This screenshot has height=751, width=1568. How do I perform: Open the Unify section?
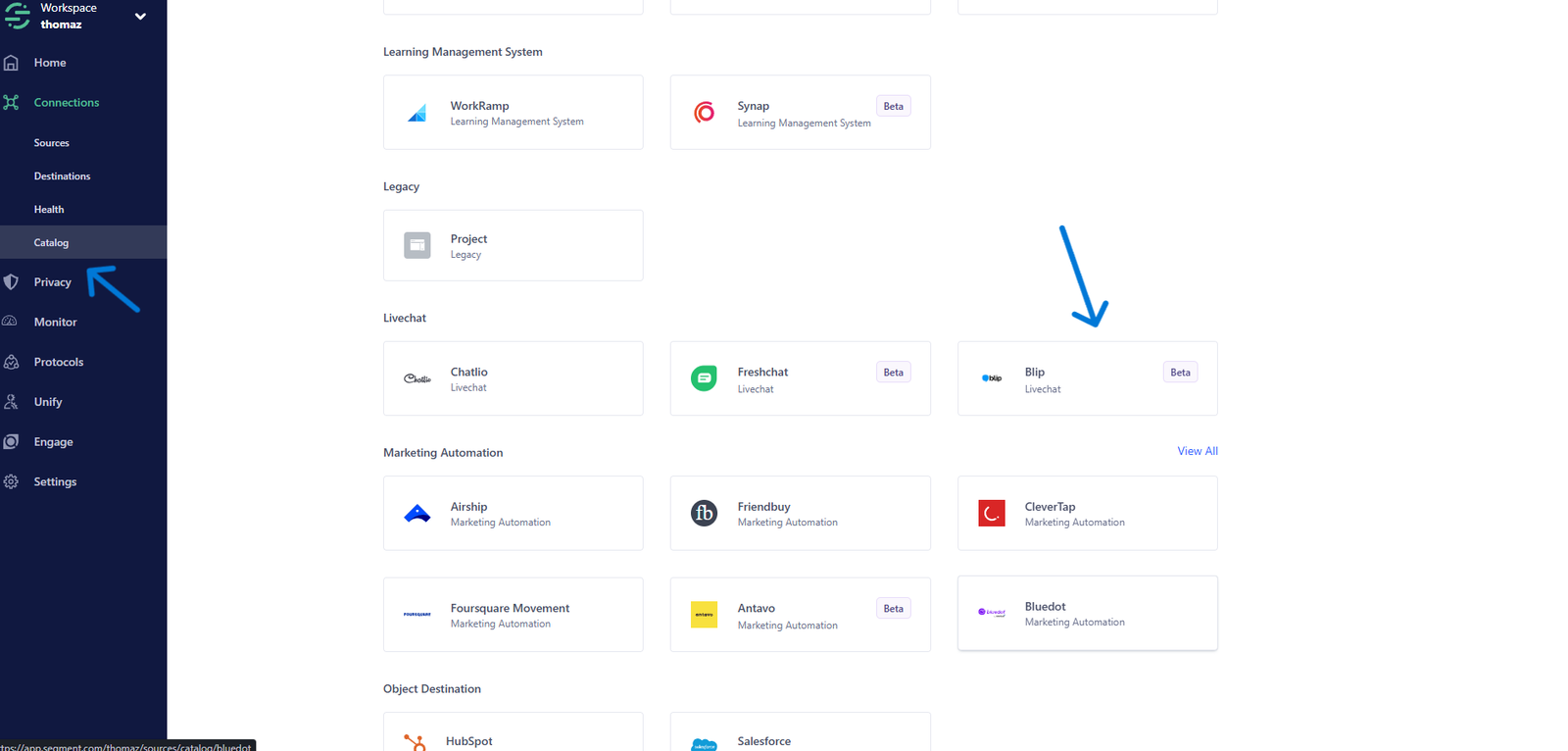(48, 402)
